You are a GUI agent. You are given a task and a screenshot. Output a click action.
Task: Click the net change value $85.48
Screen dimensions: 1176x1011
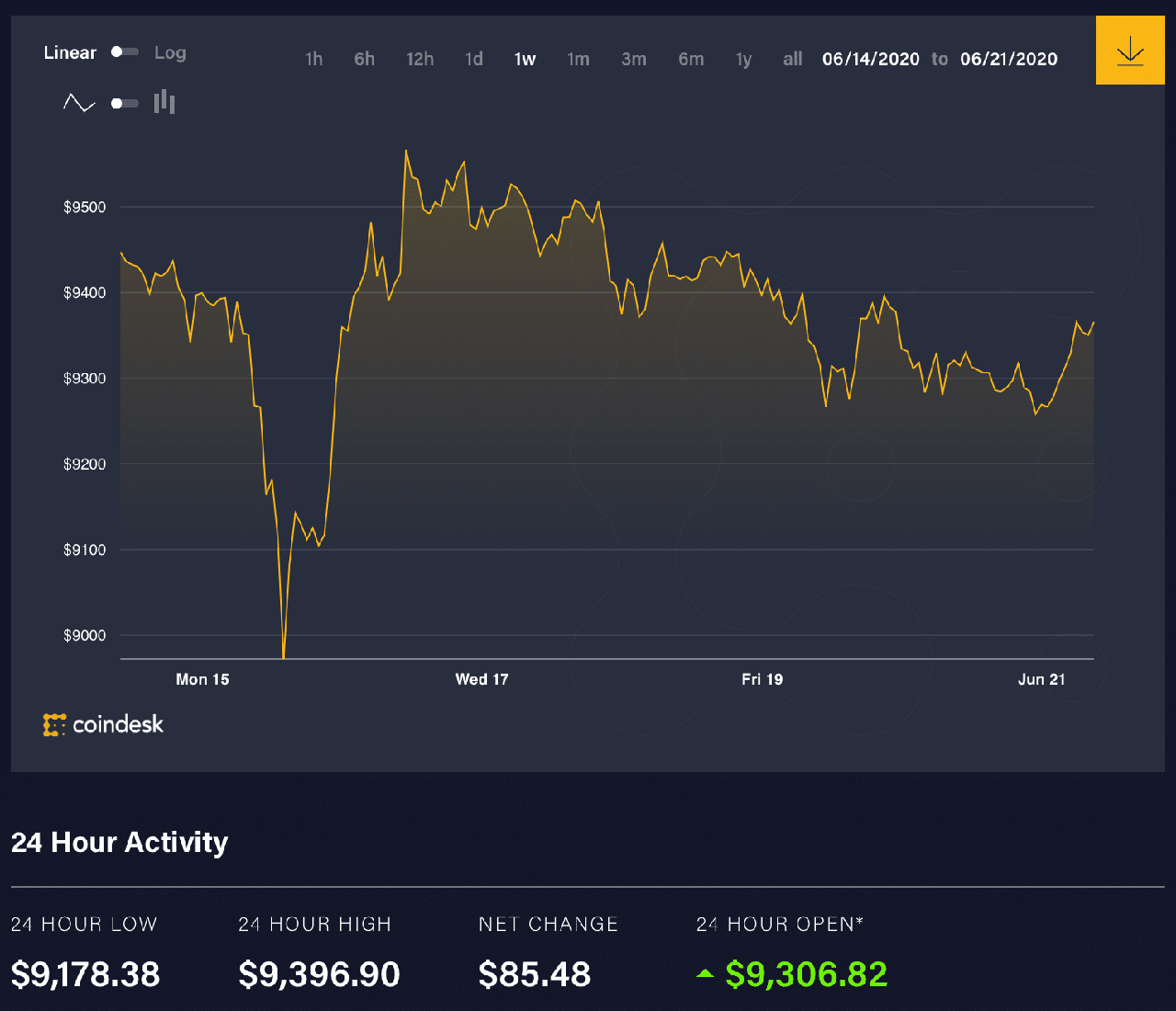pyautogui.click(x=535, y=974)
